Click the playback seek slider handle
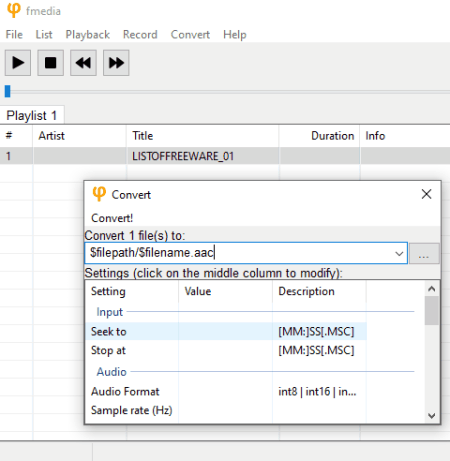Screen dimensions: 450x461 click(8, 91)
